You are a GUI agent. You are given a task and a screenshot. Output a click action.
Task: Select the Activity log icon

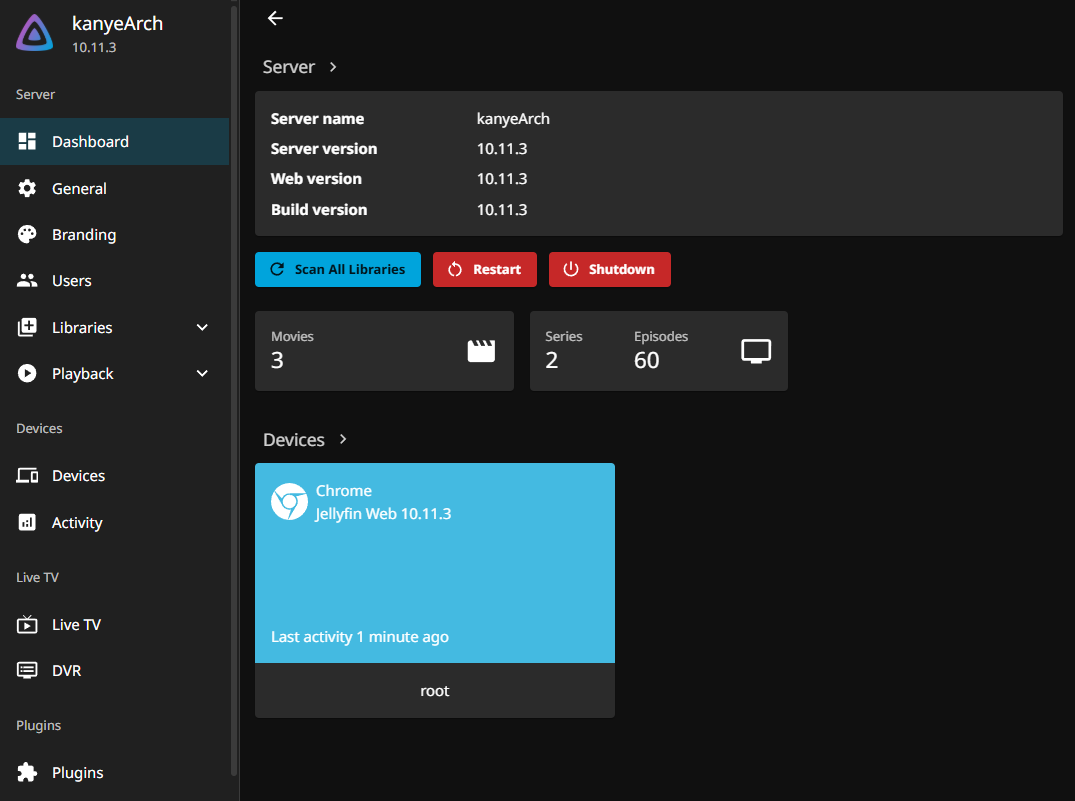click(27, 522)
